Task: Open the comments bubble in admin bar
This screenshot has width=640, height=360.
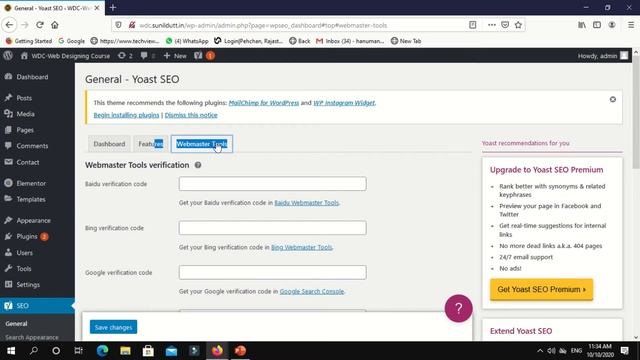Action: [148, 56]
